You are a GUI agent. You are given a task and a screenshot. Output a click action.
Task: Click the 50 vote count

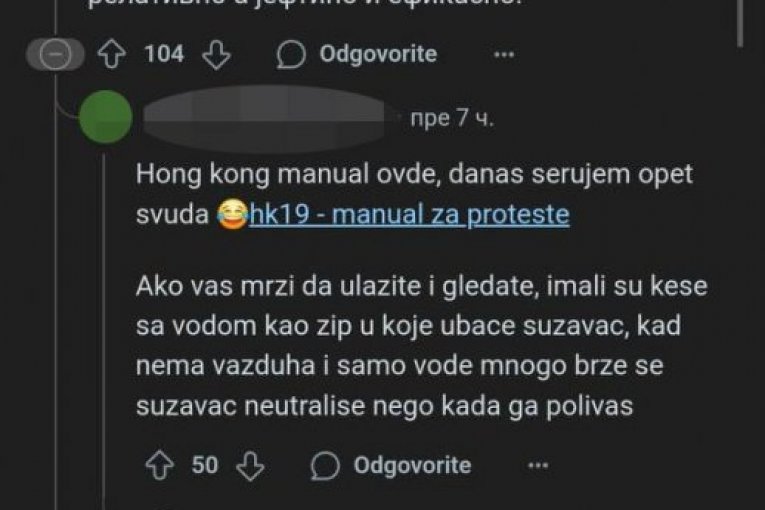204,465
